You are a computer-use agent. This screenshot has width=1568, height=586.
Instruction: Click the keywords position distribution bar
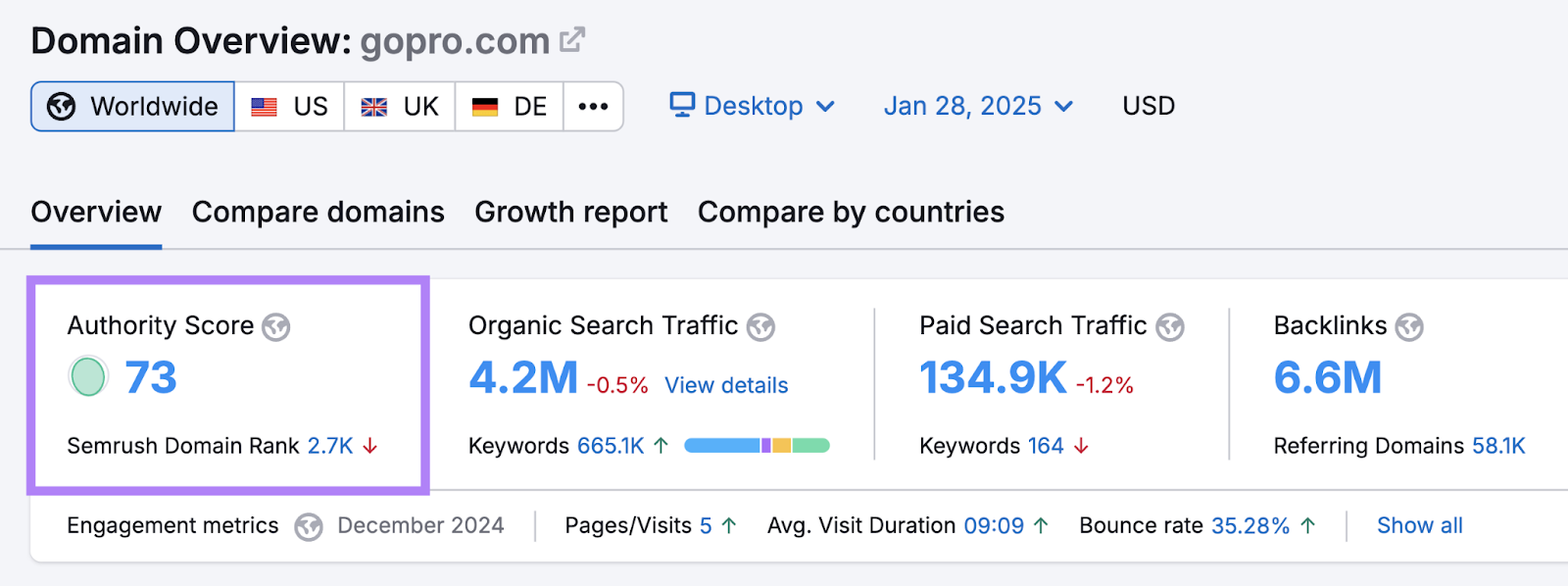point(757,446)
